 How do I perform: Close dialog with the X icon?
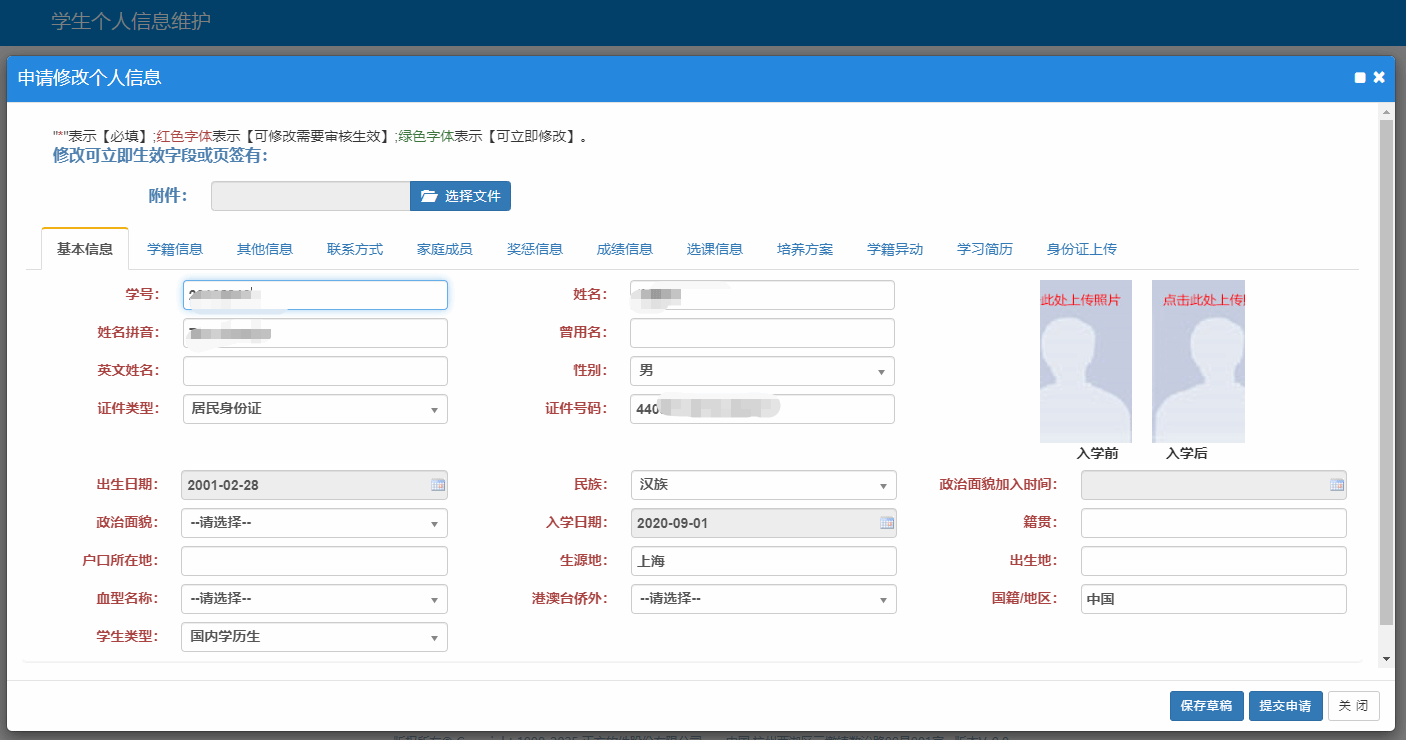tap(1379, 78)
